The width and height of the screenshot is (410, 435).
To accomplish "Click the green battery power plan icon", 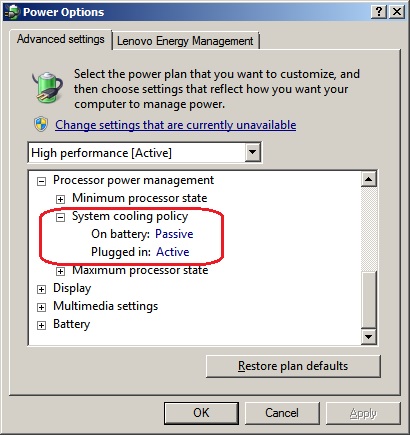I will click(47, 87).
